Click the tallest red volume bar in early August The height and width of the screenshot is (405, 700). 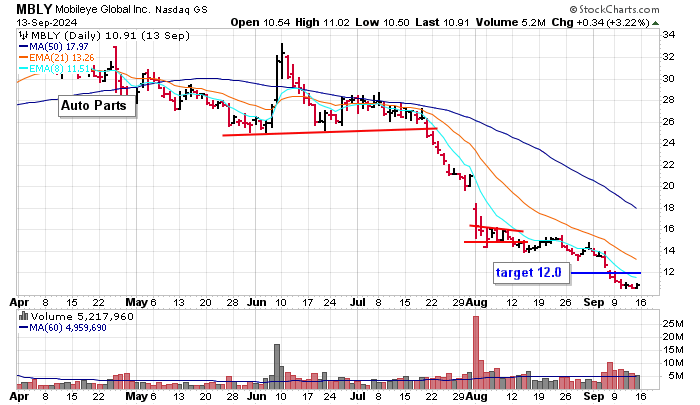(x=476, y=352)
